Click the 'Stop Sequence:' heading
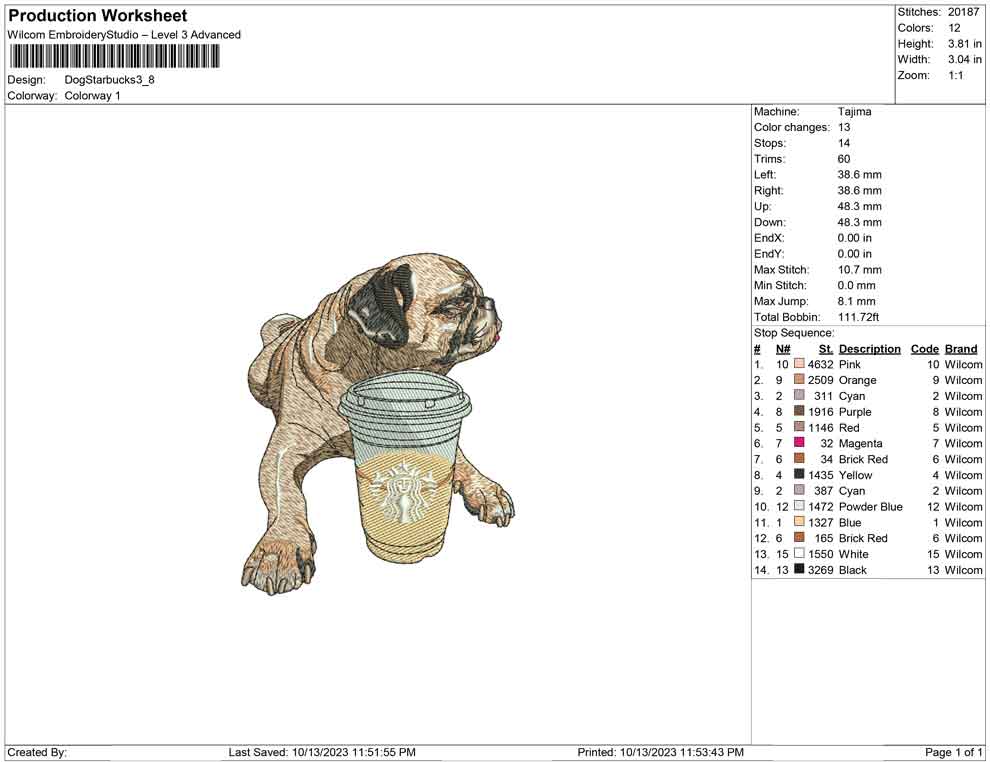Image resolution: width=990 pixels, height=762 pixels. pos(794,333)
